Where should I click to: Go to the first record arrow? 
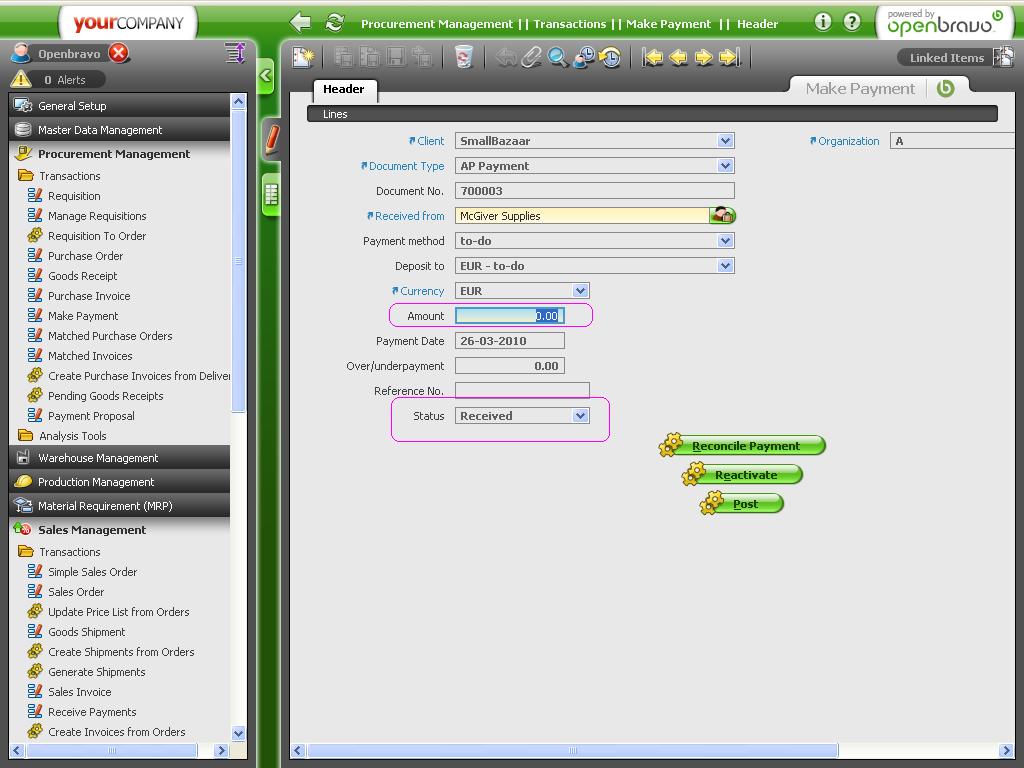point(653,57)
